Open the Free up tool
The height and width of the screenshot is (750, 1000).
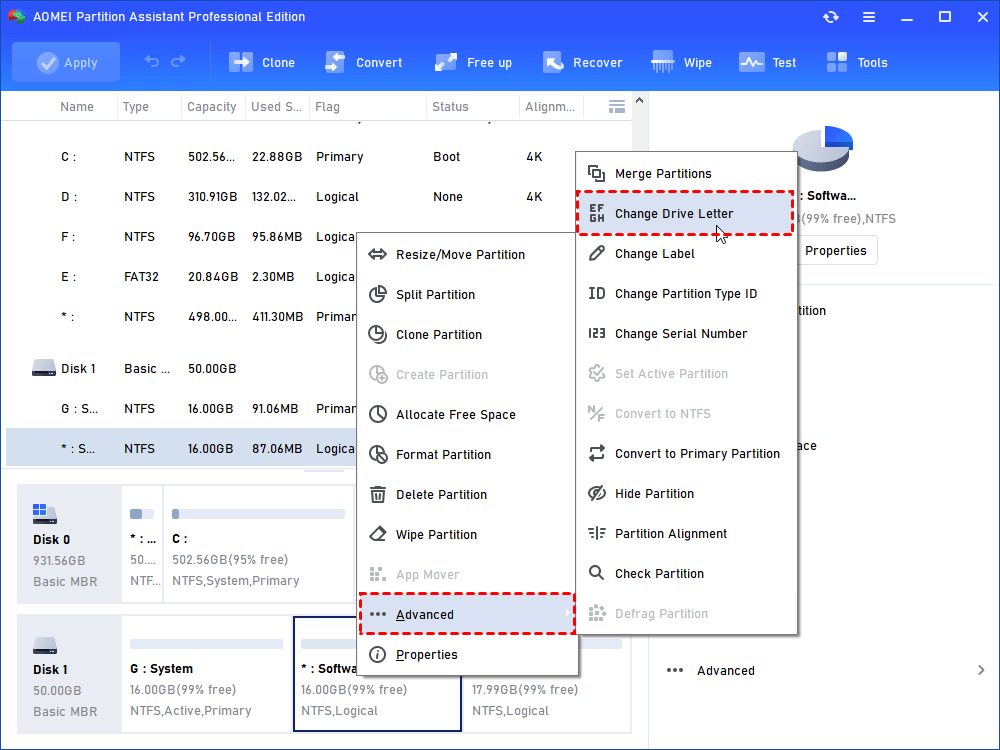473,62
